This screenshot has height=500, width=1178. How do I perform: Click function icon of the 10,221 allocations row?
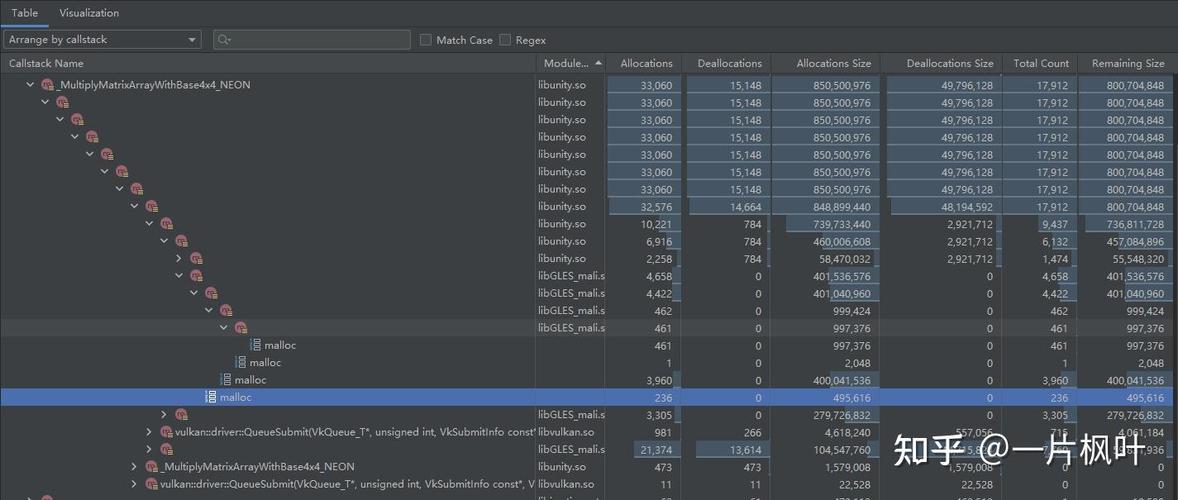click(x=167, y=224)
